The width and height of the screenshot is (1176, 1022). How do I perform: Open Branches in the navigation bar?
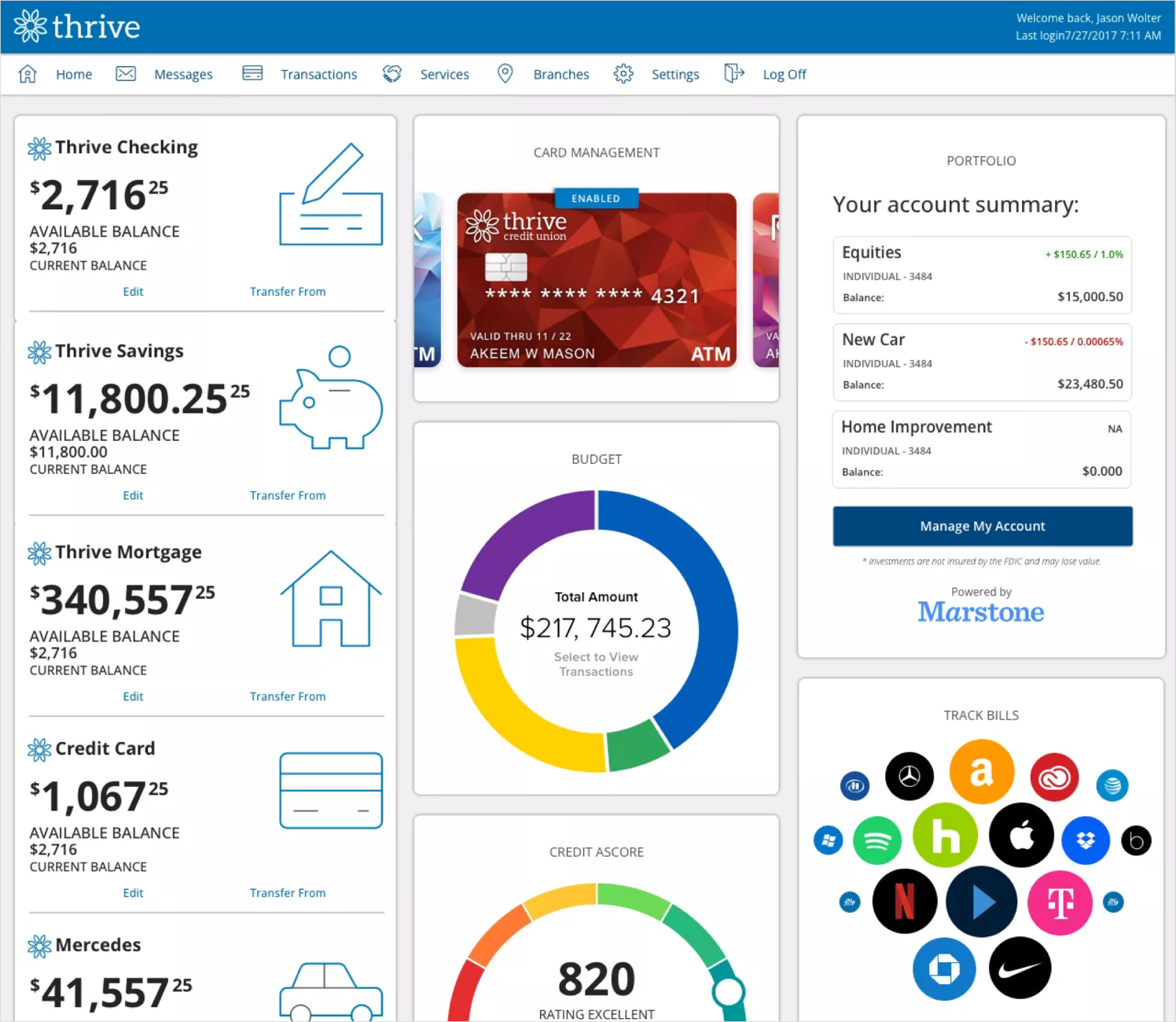click(560, 74)
